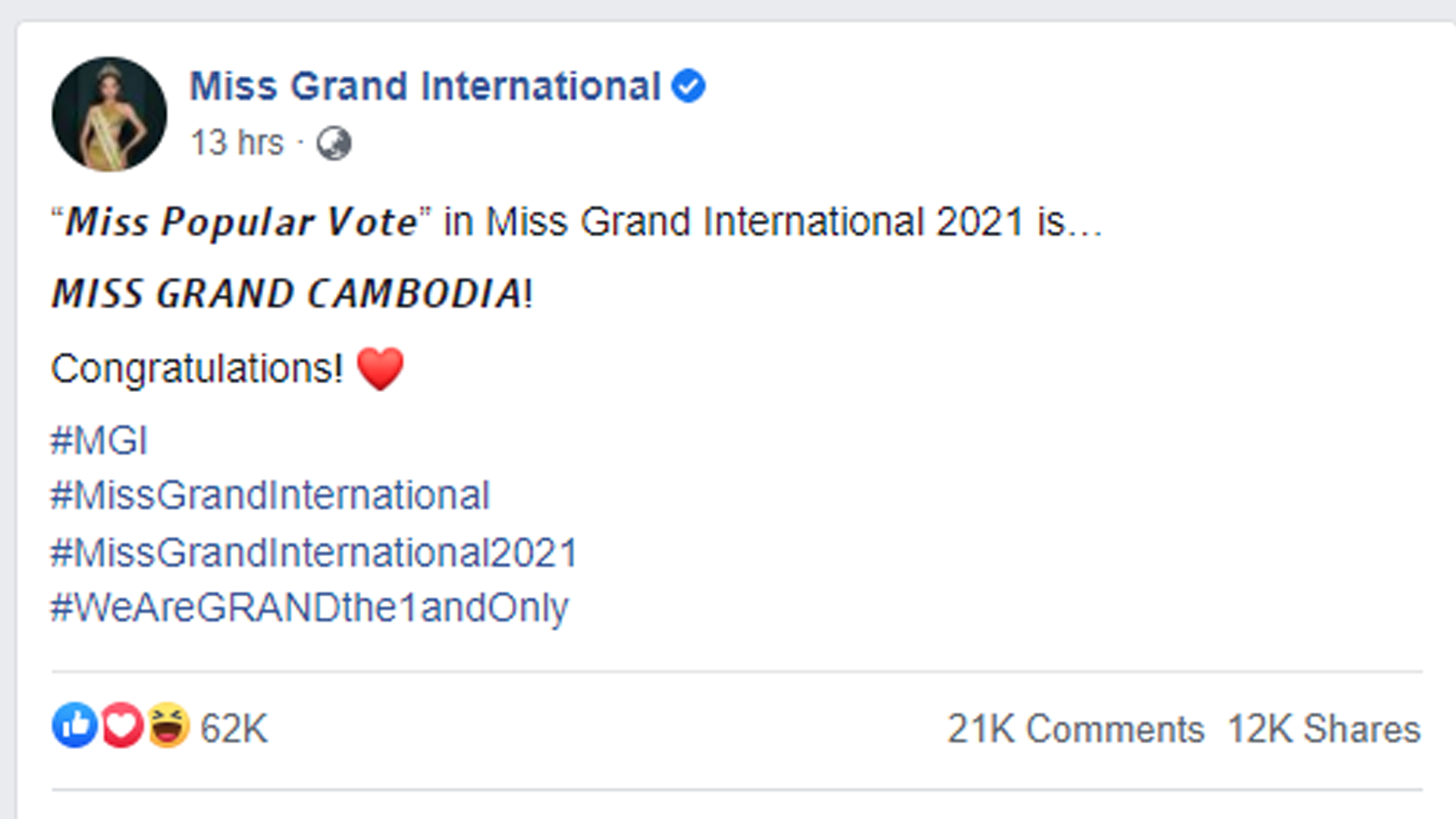Click the 13 hrs post timestamp
This screenshot has height=819, width=1456.
(x=237, y=143)
